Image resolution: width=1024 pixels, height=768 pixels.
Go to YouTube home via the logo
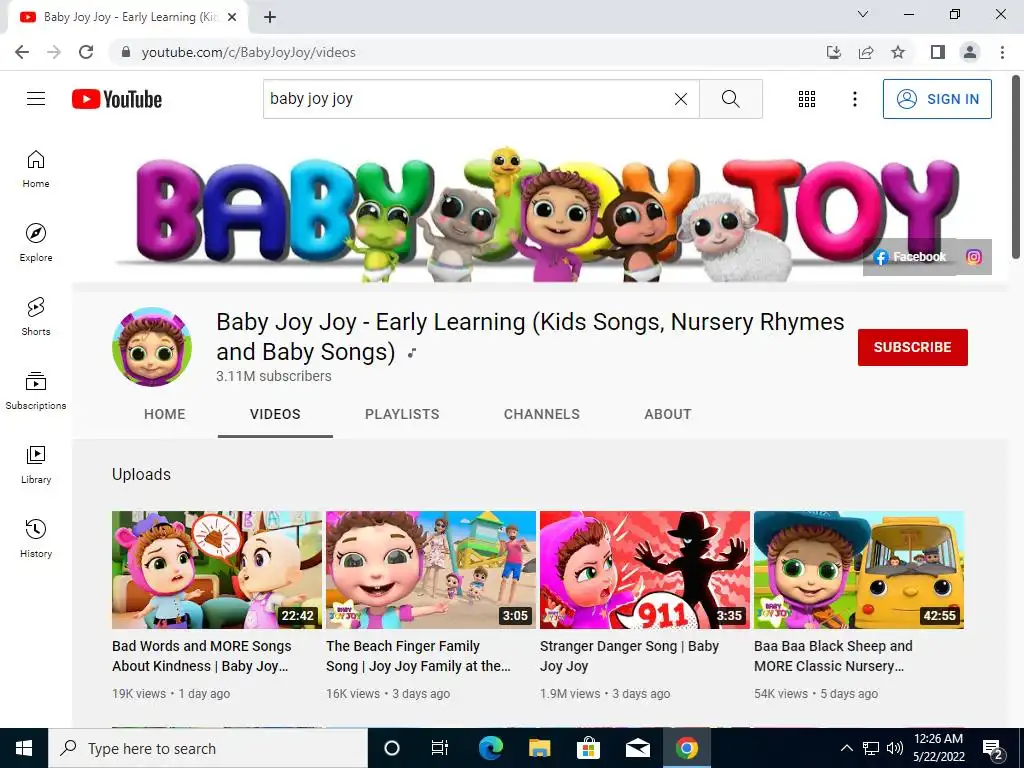[117, 99]
